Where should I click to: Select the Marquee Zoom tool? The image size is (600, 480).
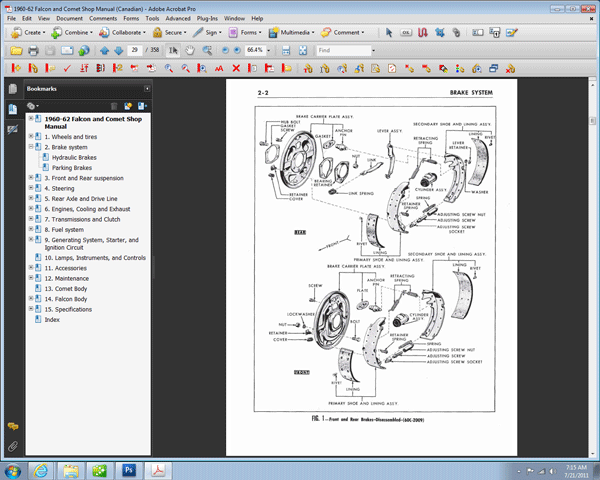[207, 50]
